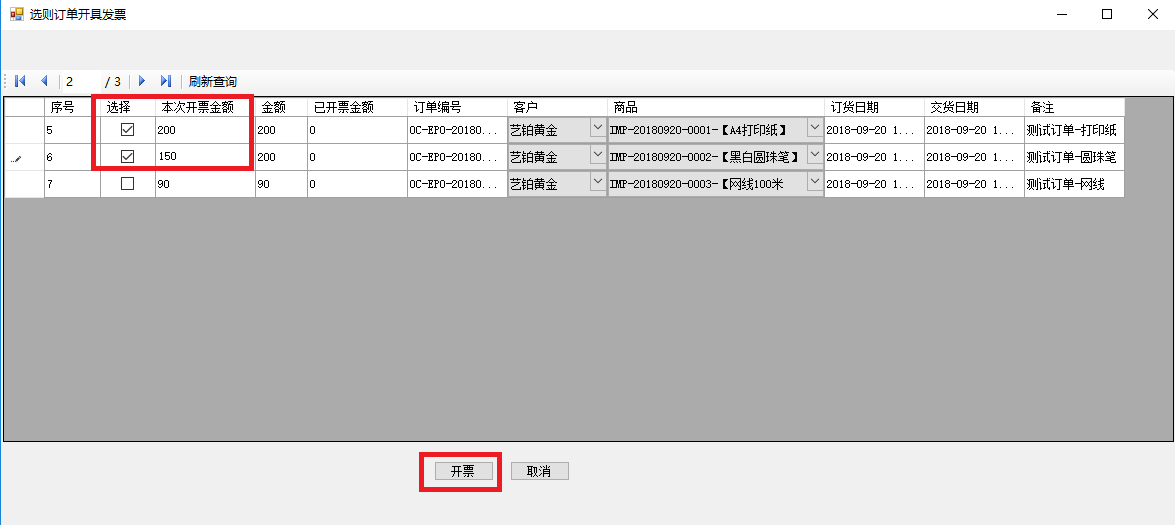Click the current page number field
1175x525 pixels.
tap(81, 82)
